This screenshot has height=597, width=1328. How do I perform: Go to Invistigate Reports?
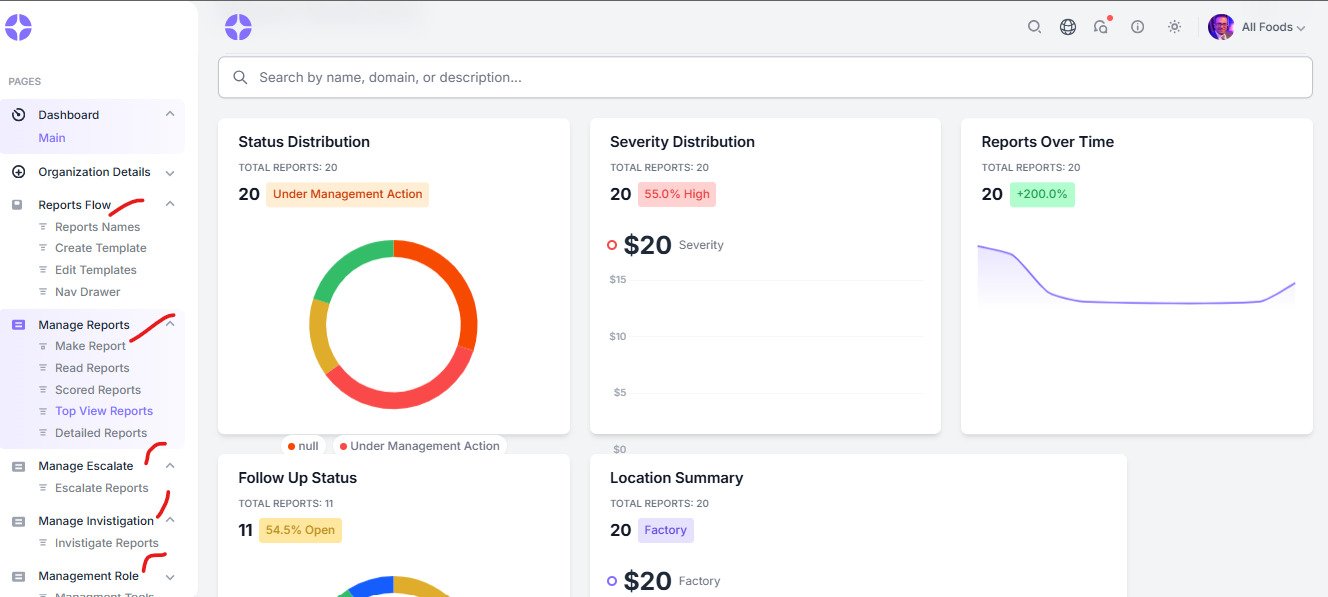coord(107,543)
